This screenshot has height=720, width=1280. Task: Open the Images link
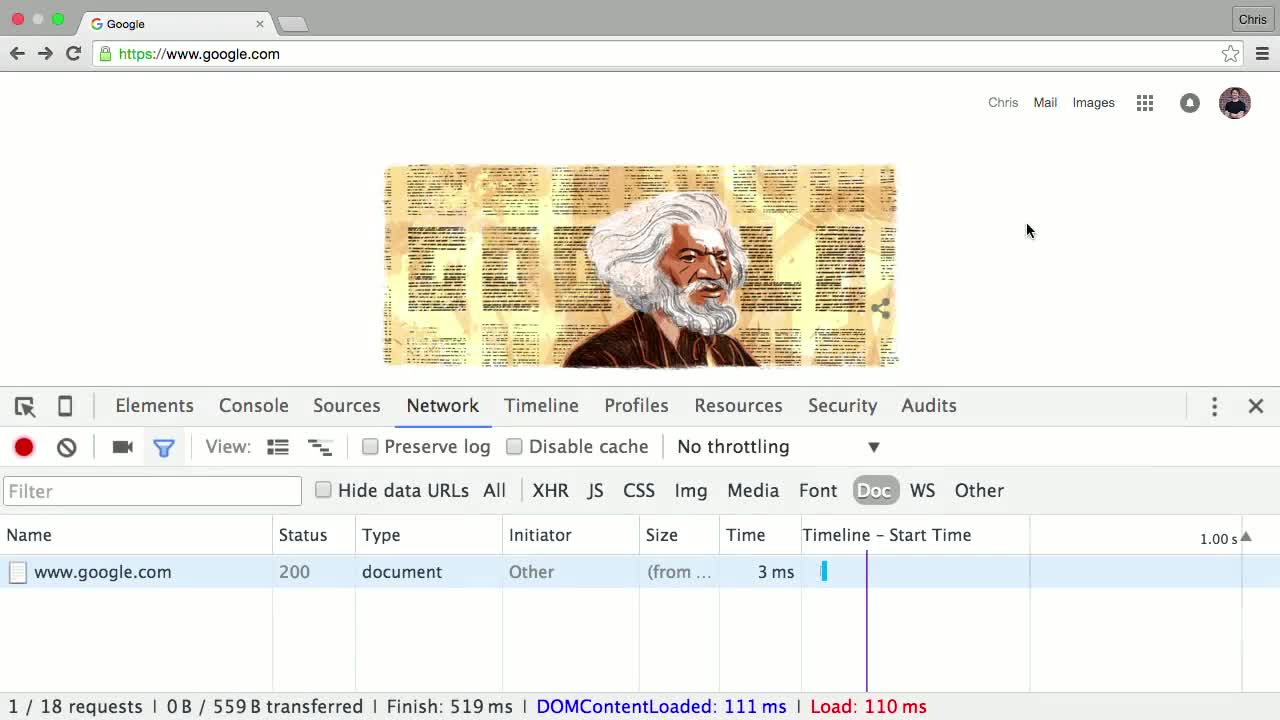[1093, 103]
